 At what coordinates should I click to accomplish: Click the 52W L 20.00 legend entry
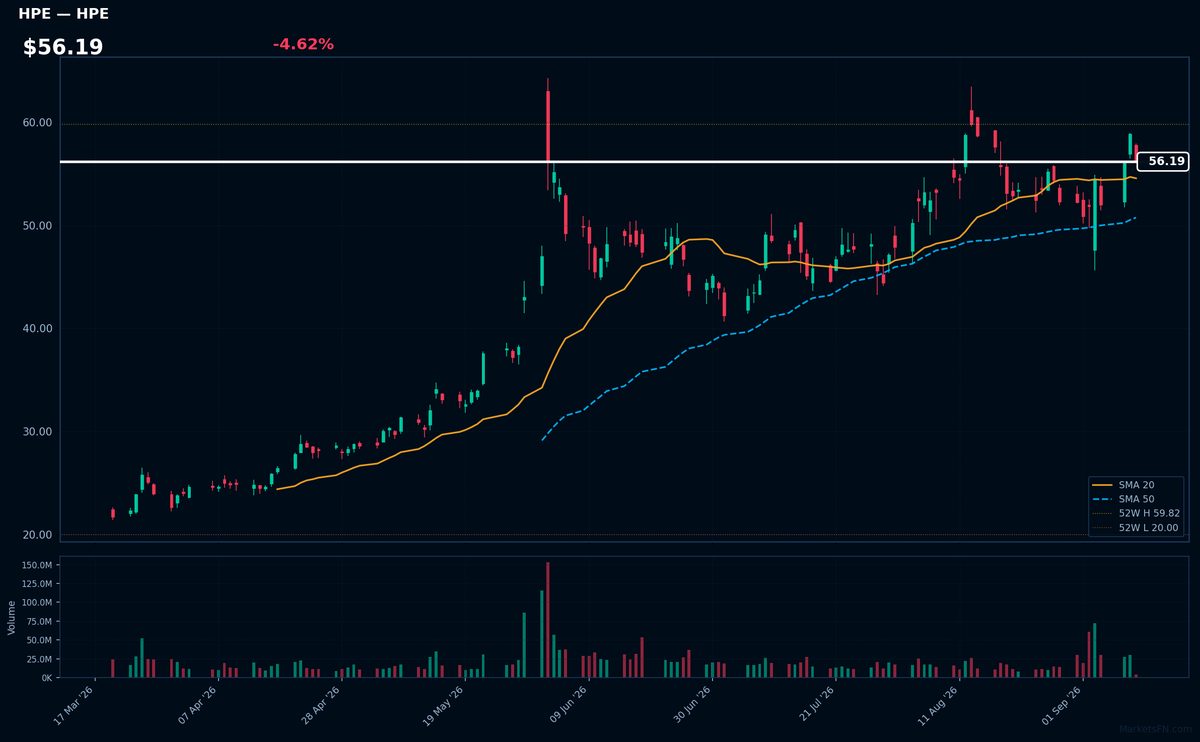pyautogui.click(x=1136, y=527)
